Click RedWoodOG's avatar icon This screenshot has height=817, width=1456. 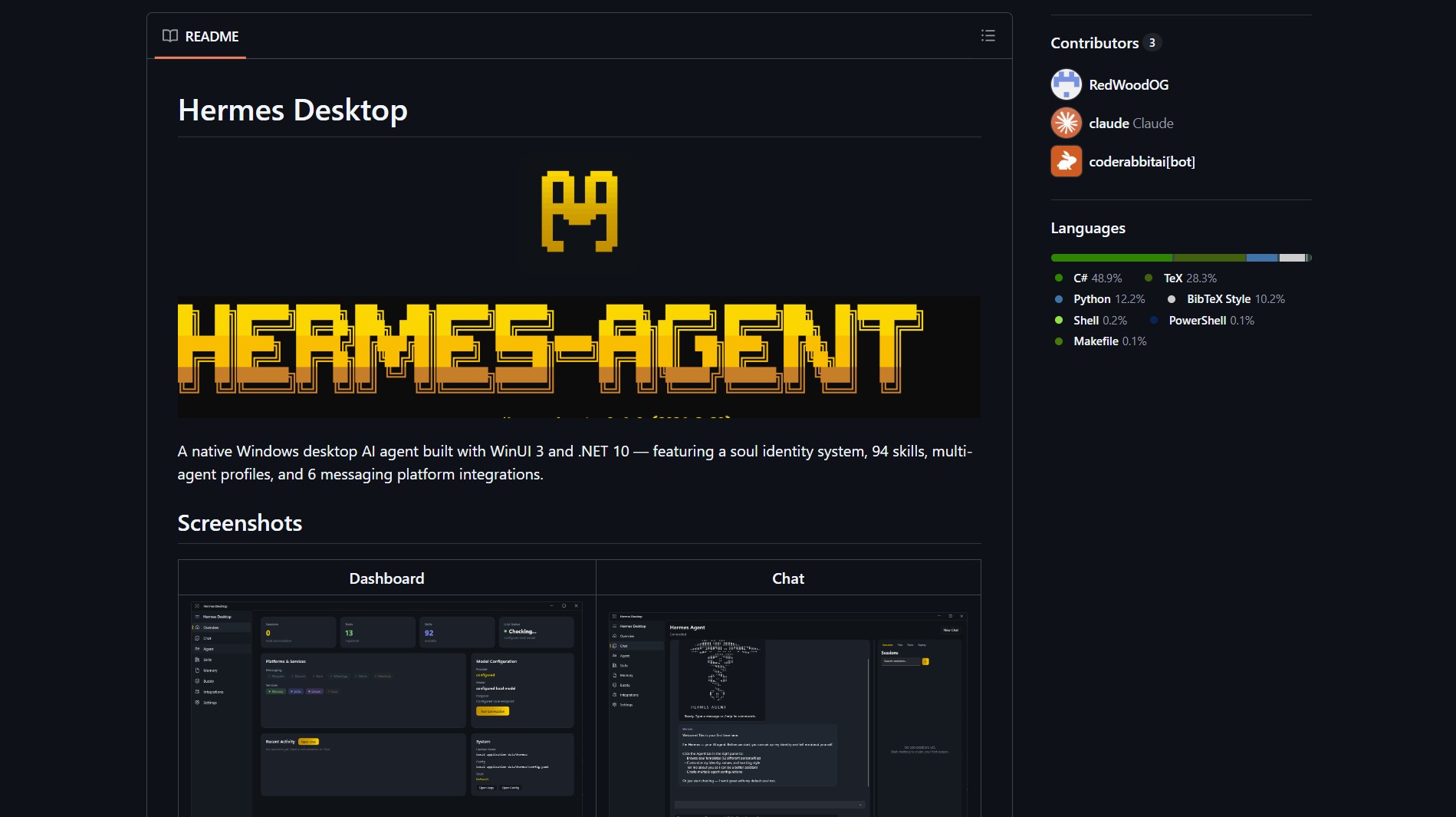[x=1066, y=85]
